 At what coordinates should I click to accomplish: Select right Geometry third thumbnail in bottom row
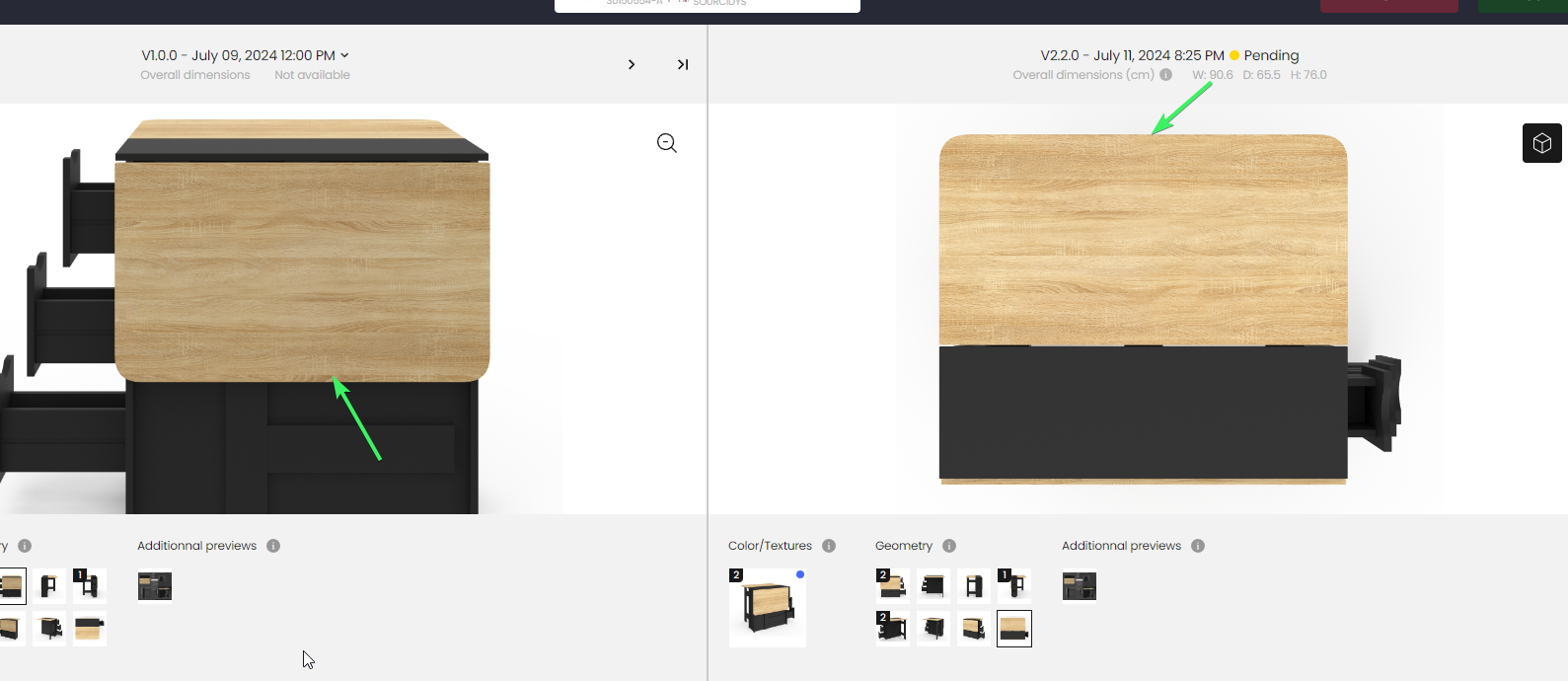973,629
